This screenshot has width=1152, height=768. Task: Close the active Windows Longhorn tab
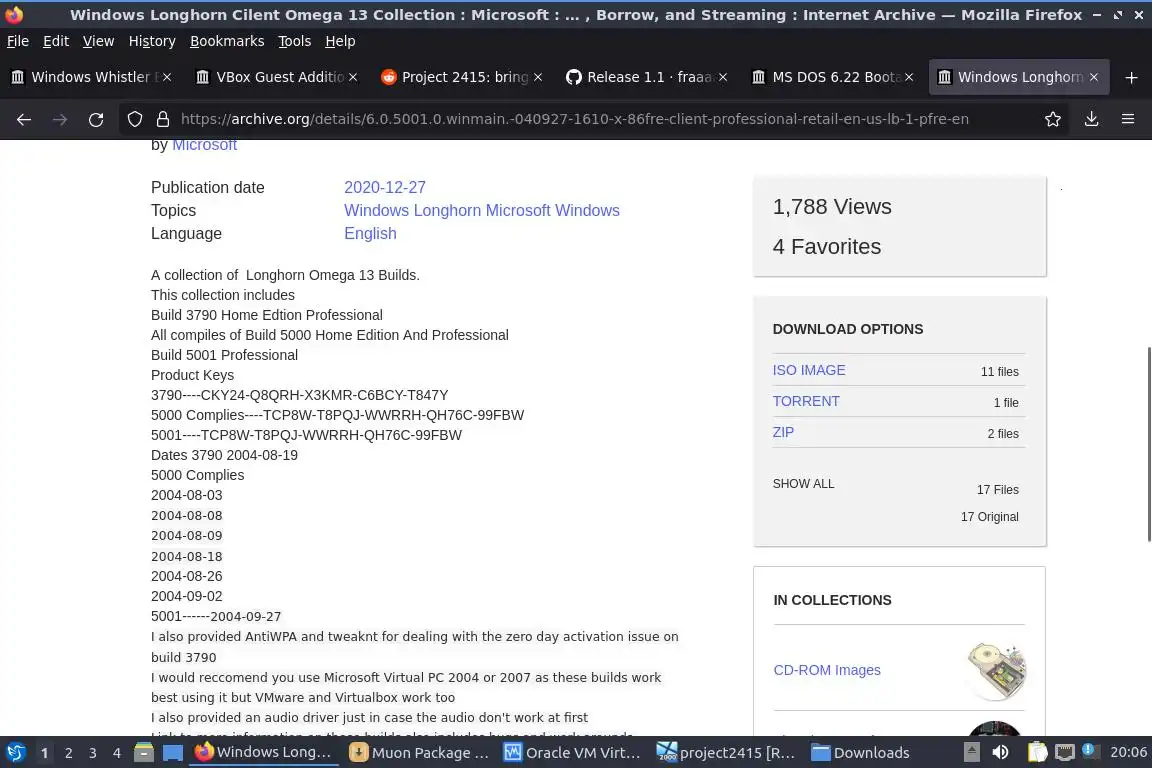(1094, 77)
